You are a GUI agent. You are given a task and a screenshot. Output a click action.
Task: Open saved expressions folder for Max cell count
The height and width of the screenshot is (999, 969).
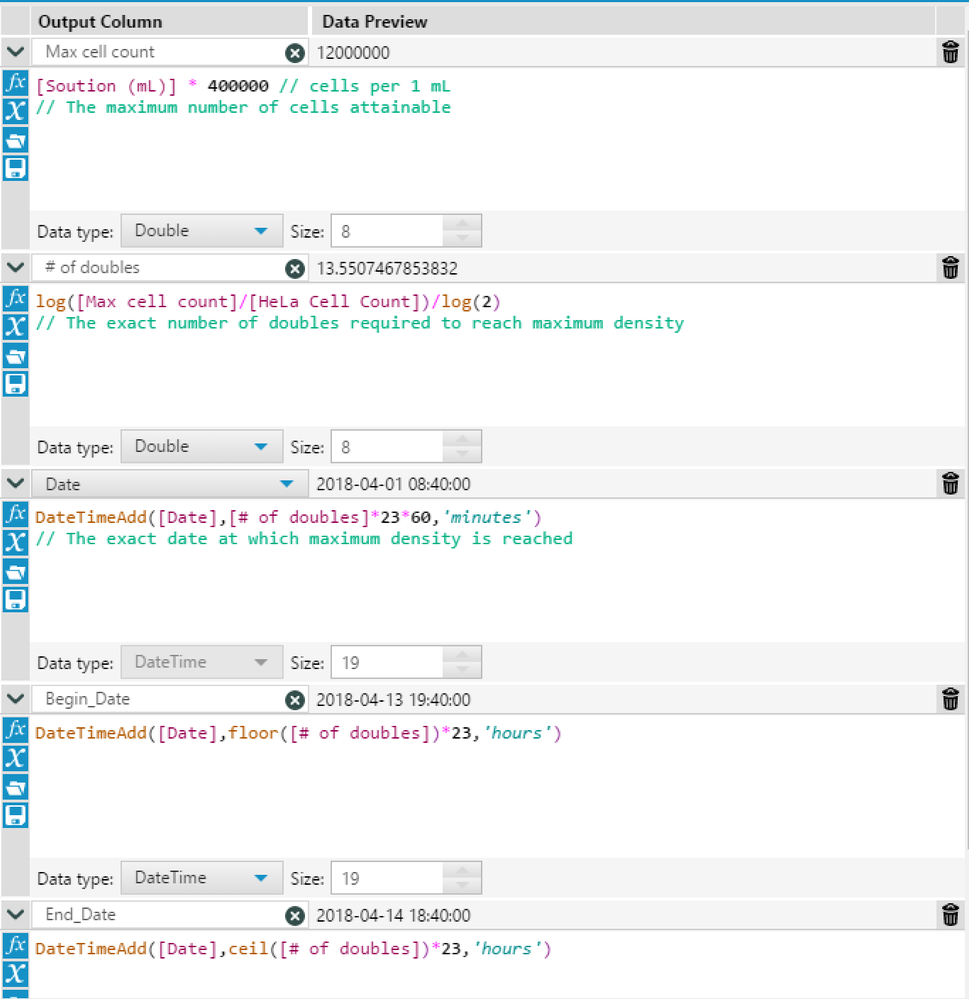point(15,140)
